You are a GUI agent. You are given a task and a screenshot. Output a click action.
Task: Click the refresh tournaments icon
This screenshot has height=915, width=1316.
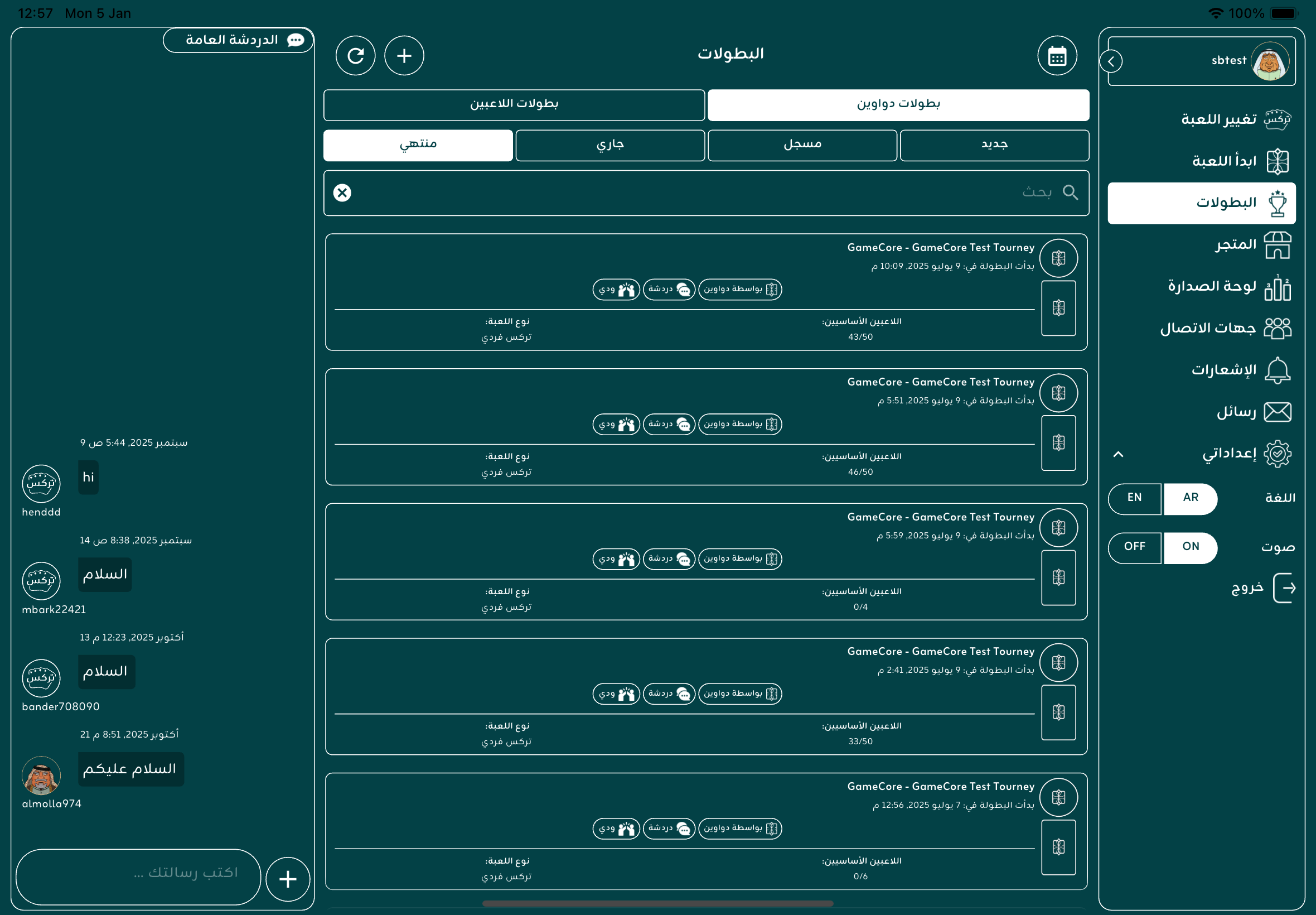(x=355, y=56)
